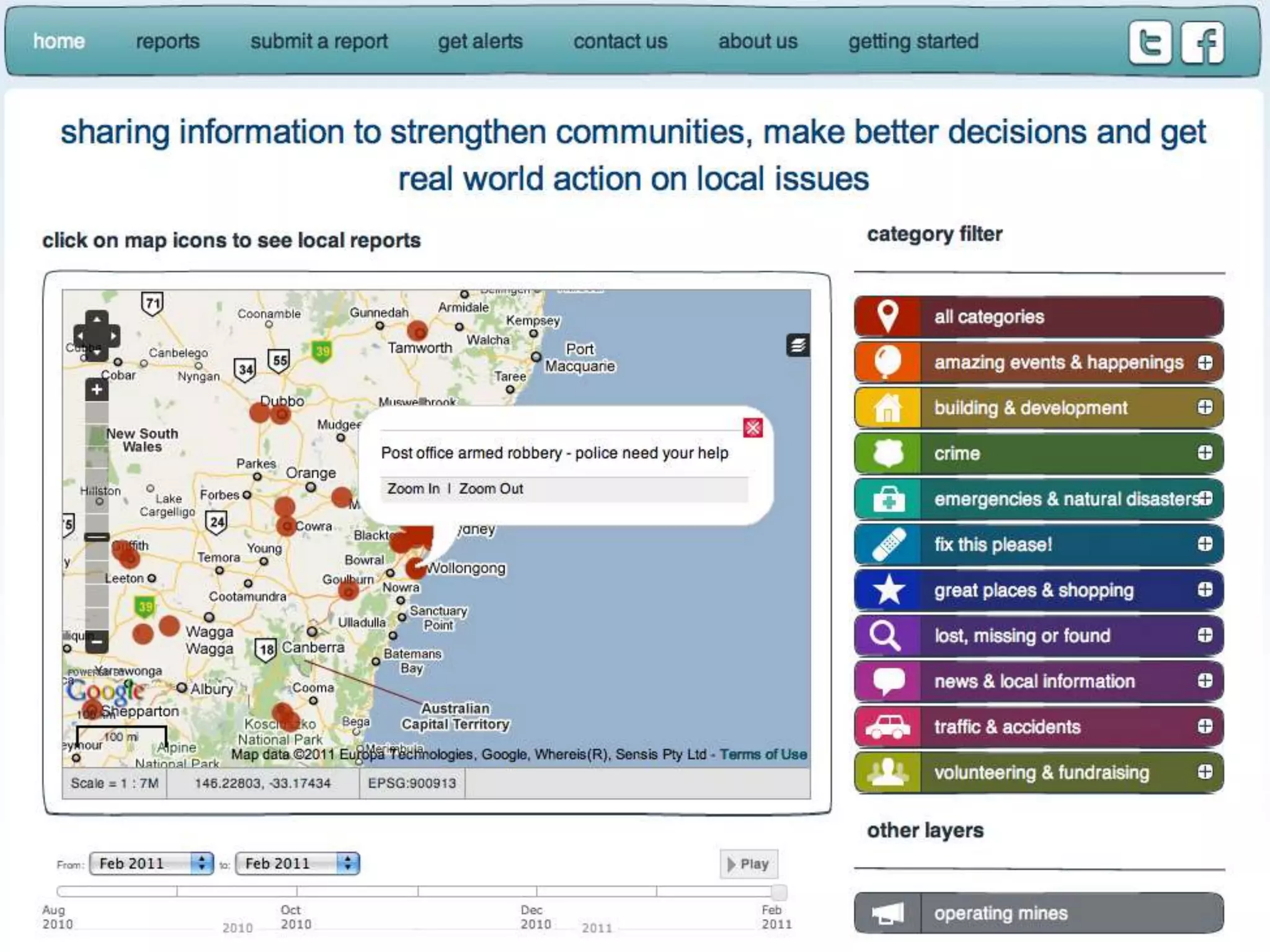Image resolution: width=1270 pixels, height=952 pixels.
Task: Click the timeline slider handle
Action: click(x=779, y=892)
